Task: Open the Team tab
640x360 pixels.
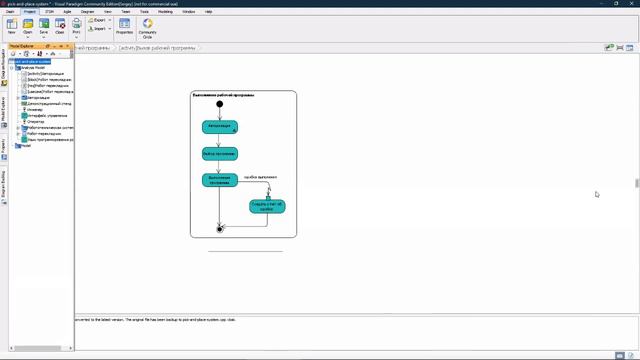Action: coord(126,12)
